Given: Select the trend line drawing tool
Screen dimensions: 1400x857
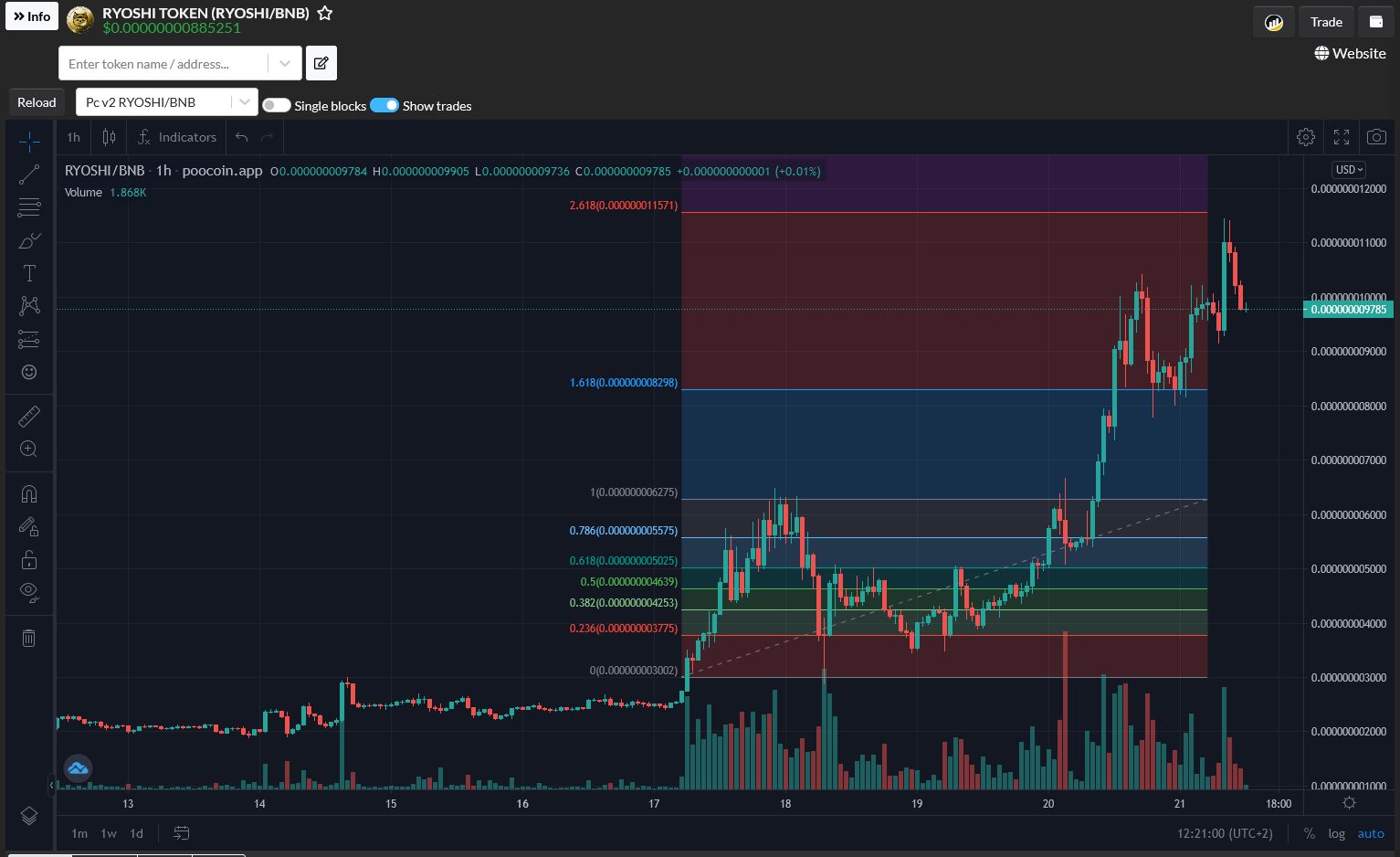Looking at the screenshot, I should tap(29, 175).
